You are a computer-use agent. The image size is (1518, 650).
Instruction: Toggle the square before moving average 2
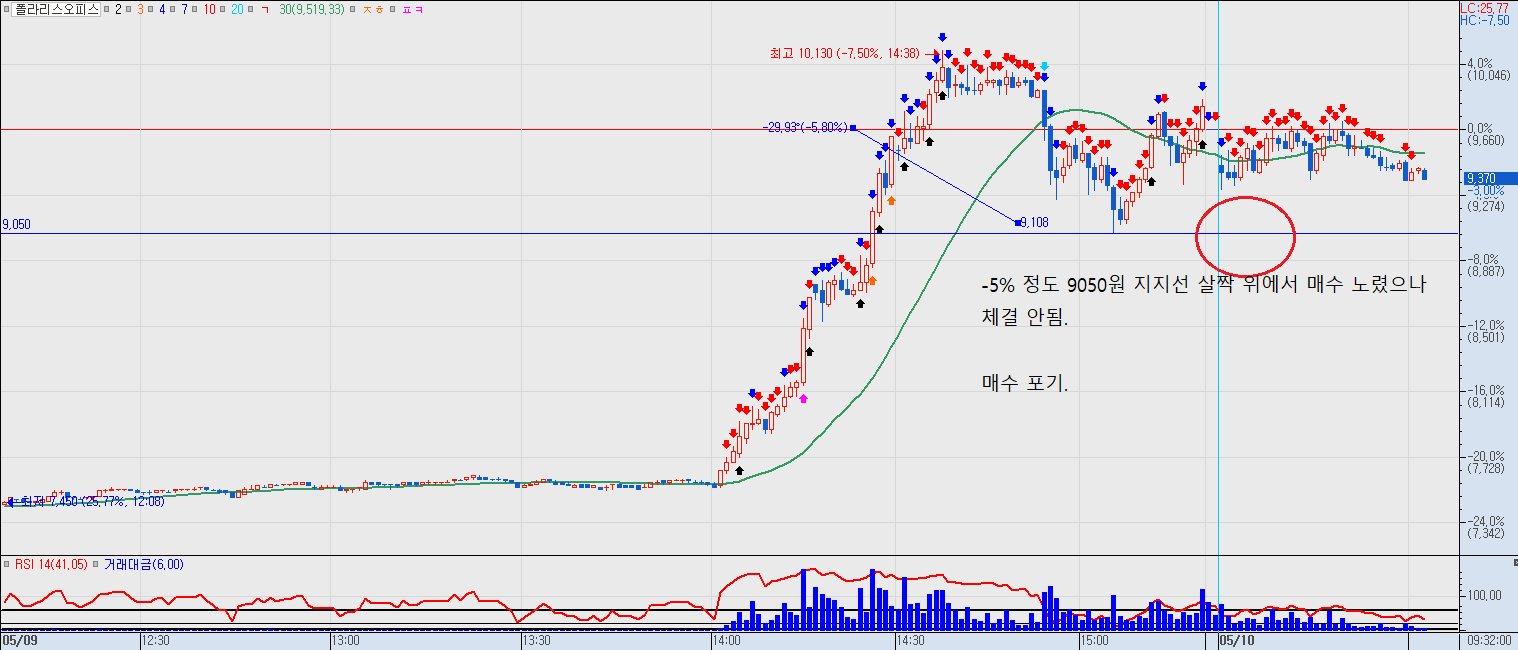pos(106,9)
